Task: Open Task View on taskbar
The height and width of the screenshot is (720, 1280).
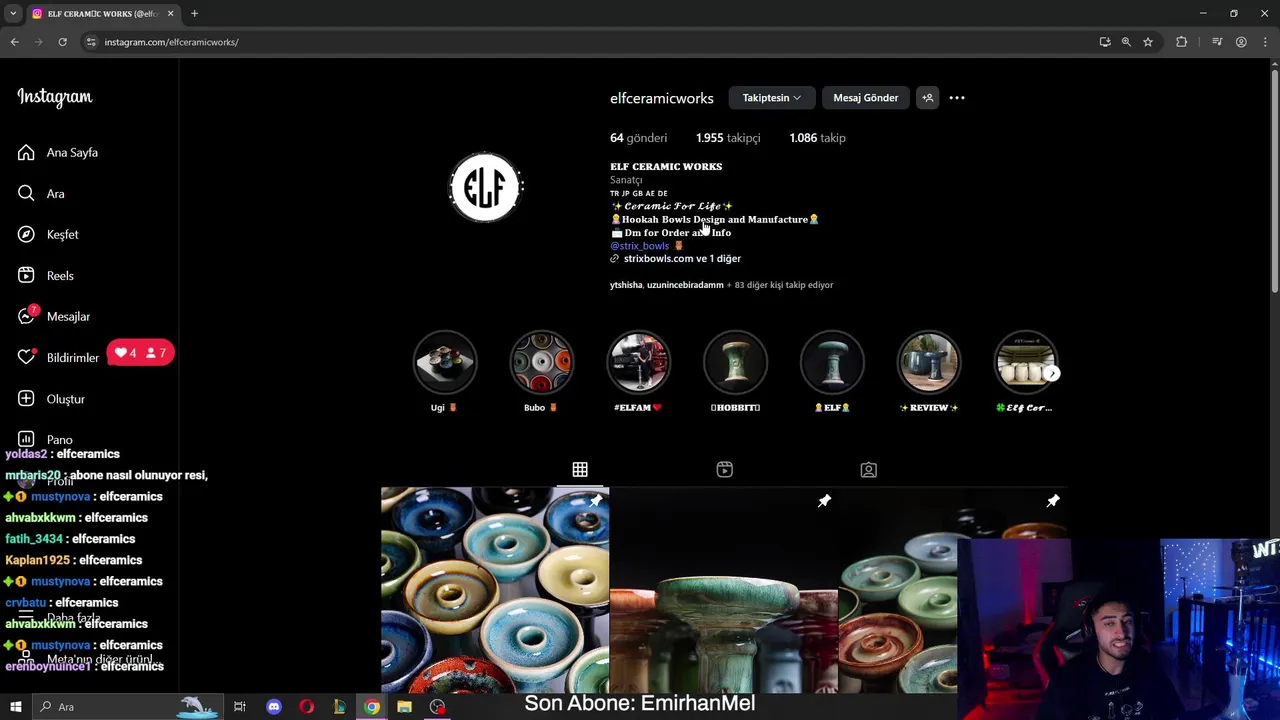Action: [240, 706]
